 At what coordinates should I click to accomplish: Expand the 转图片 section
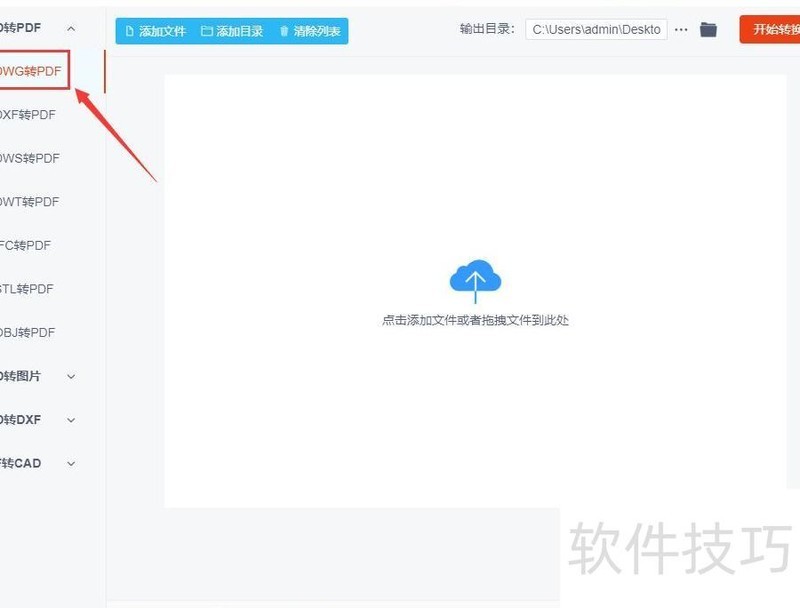[70, 376]
